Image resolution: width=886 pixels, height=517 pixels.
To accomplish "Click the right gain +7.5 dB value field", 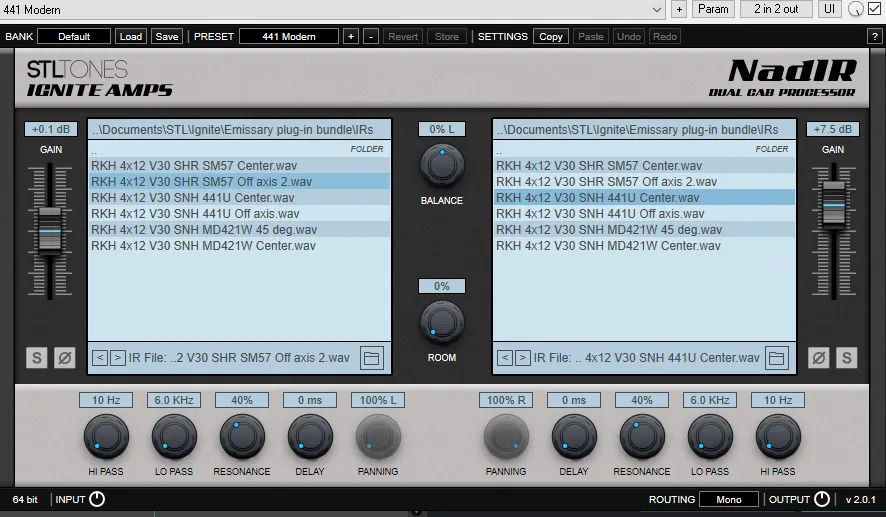I will pyautogui.click(x=833, y=129).
